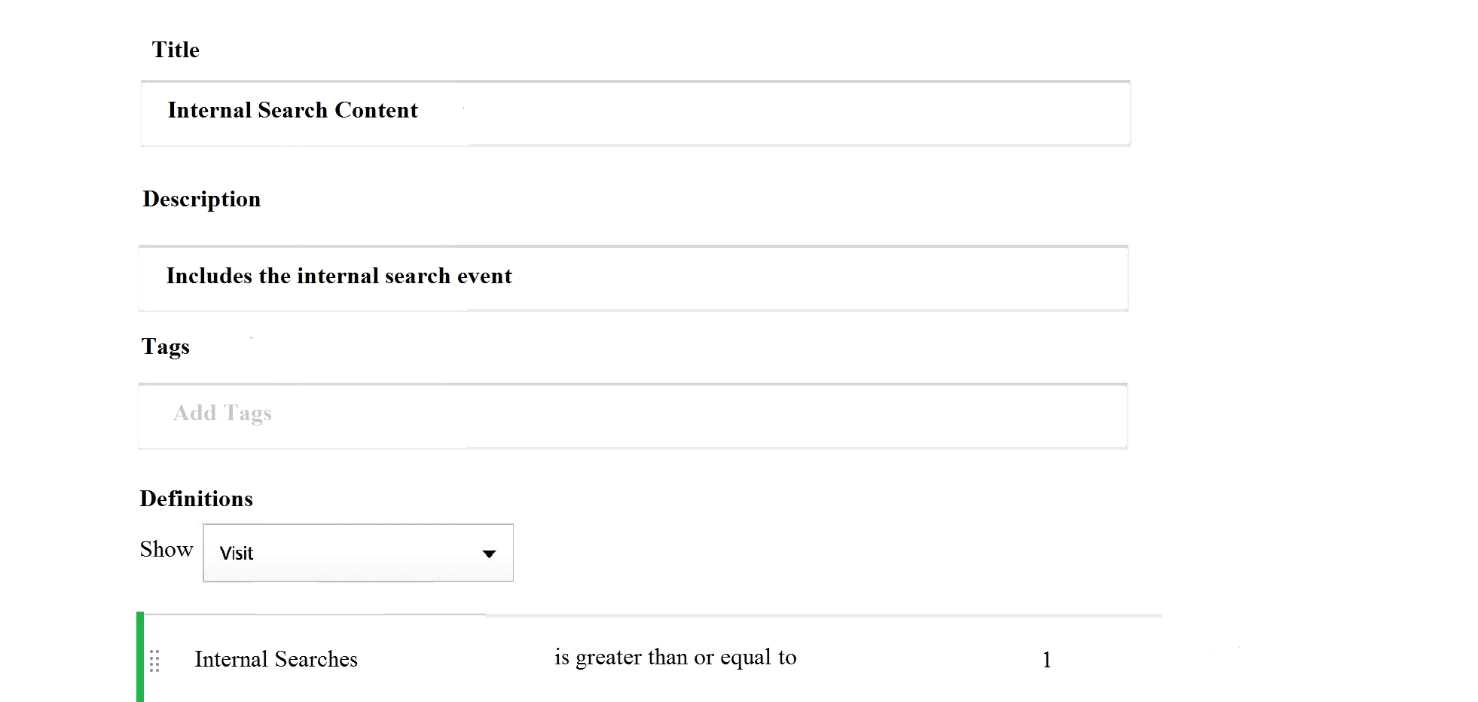Click the drag handle beside Internal Searches
This screenshot has height=702, width=1478.
[x=155, y=660]
